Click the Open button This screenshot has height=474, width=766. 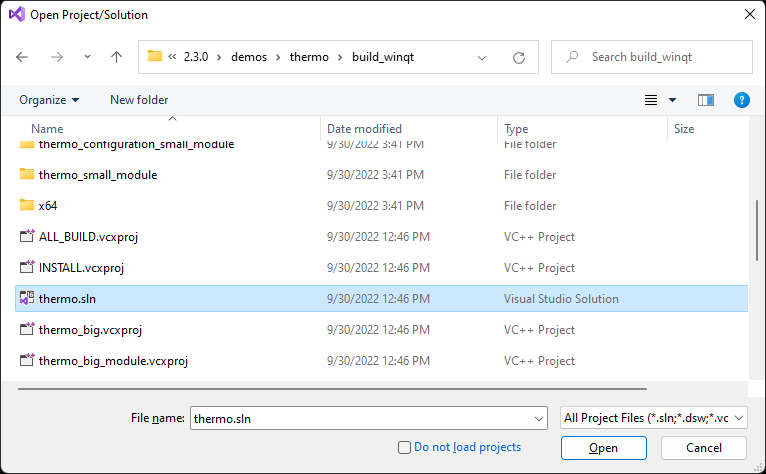click(x=603, y=448)
